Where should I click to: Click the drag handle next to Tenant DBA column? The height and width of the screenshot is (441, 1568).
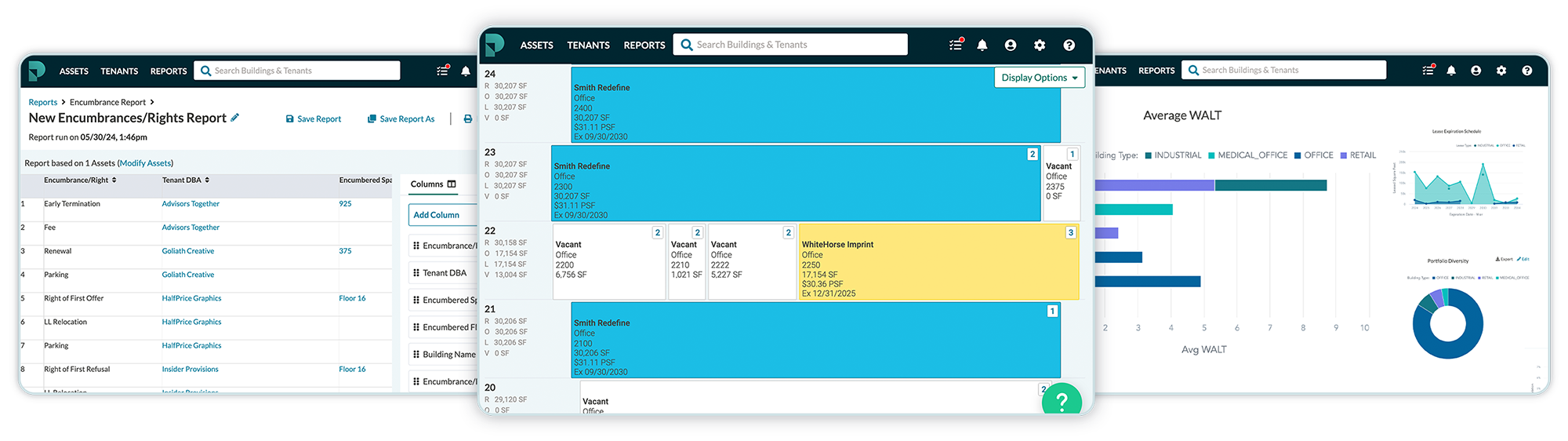pyautogui.click(x=416, y=273)
